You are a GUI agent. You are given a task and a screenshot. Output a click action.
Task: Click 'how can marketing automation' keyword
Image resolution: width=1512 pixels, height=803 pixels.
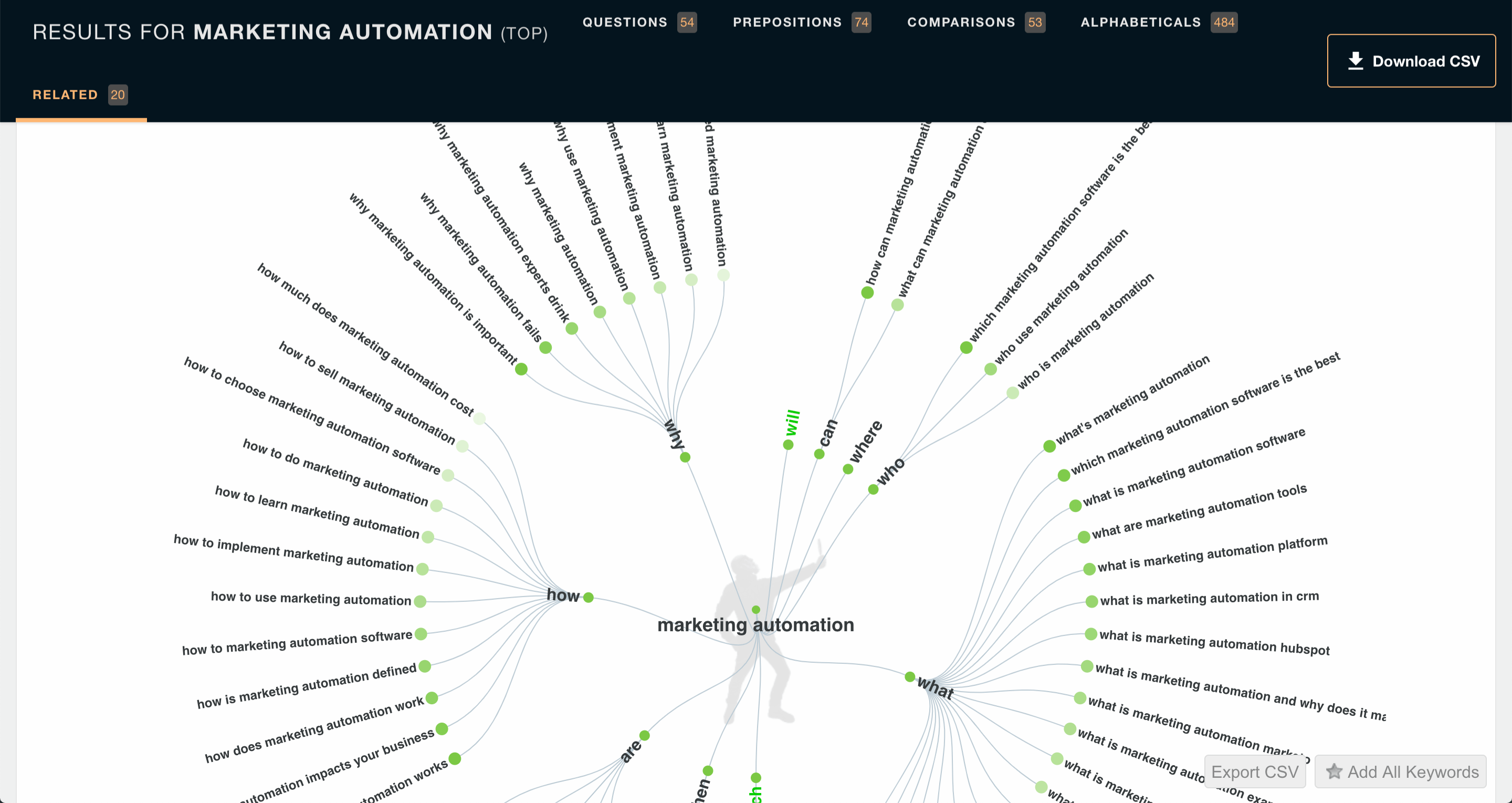898,204
